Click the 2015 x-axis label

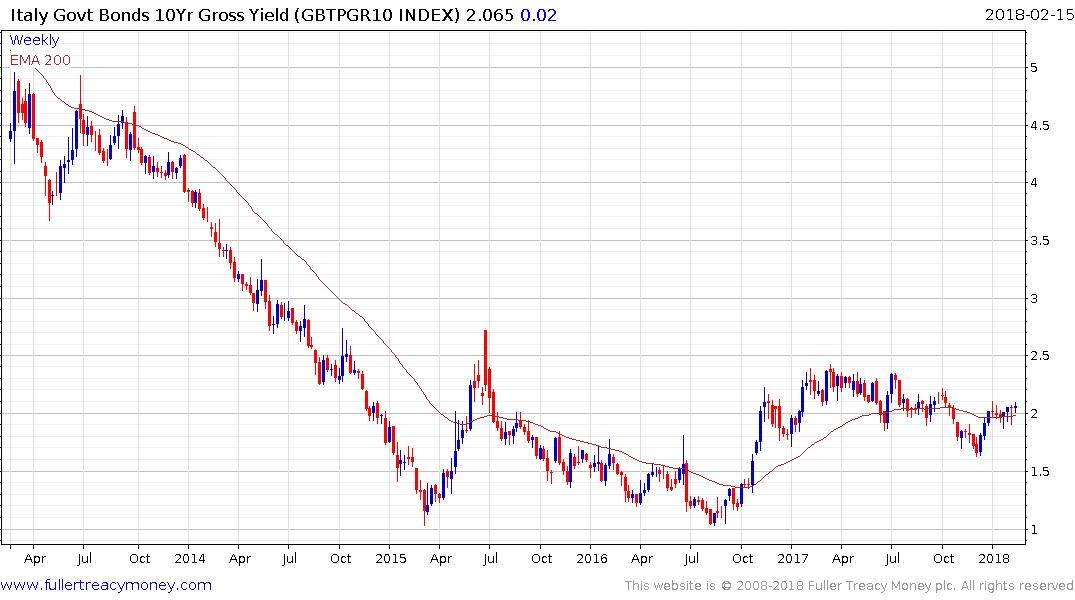click(391, 558)
